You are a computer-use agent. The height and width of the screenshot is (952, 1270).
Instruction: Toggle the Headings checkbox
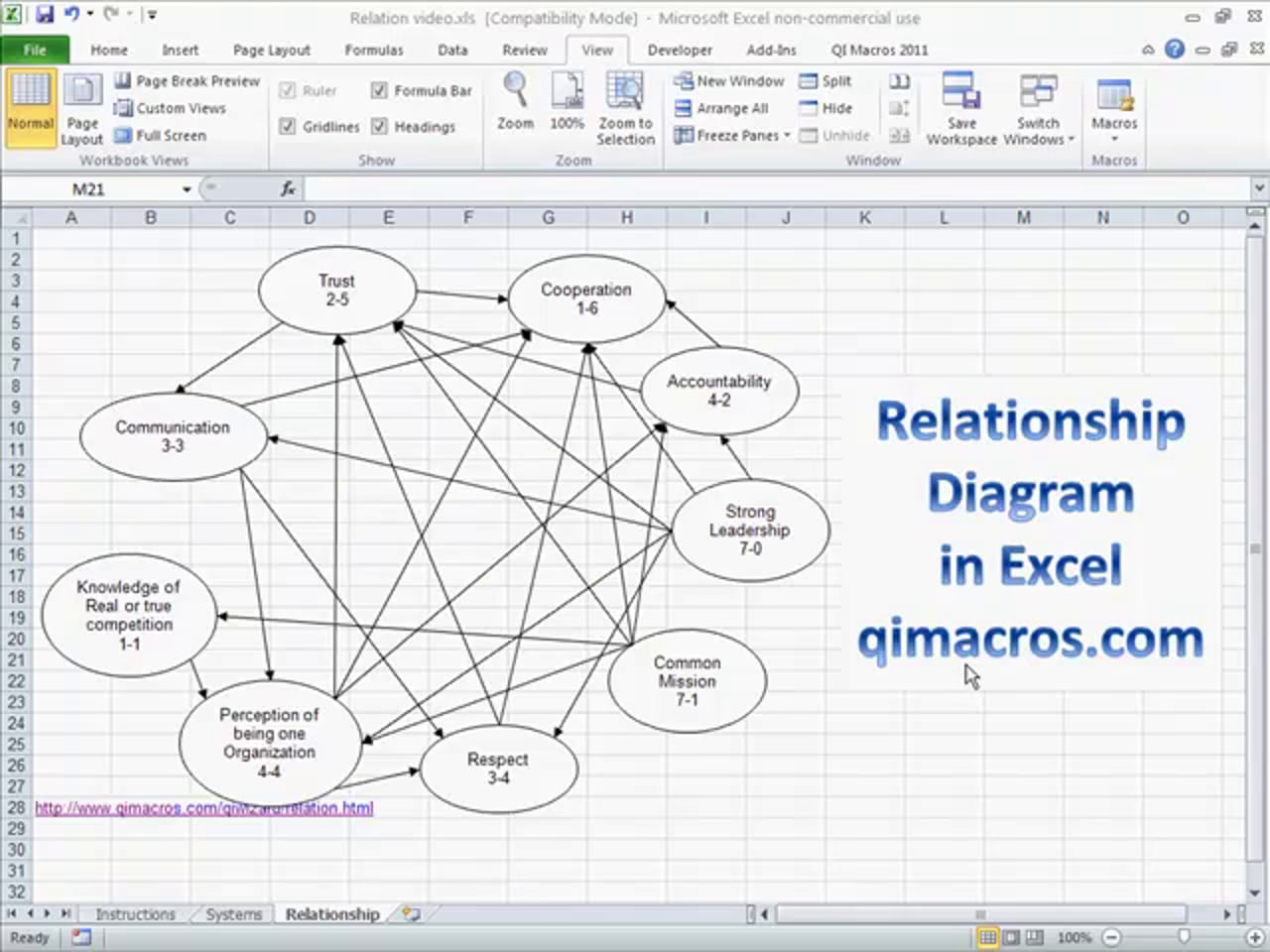(x=379, y=126)
